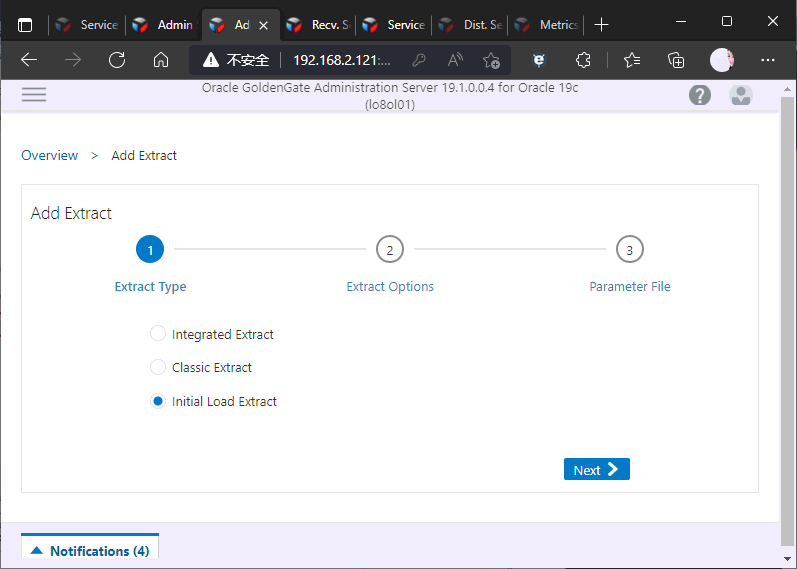Select Classic Extract option
The width and height of the screenshot is (797, 569).
(157, 367)
